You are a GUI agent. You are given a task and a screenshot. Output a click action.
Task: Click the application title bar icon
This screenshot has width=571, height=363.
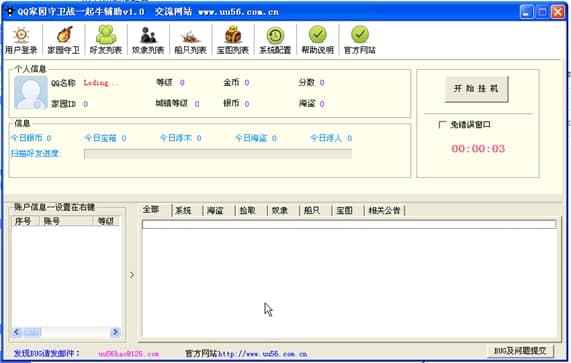10,12
